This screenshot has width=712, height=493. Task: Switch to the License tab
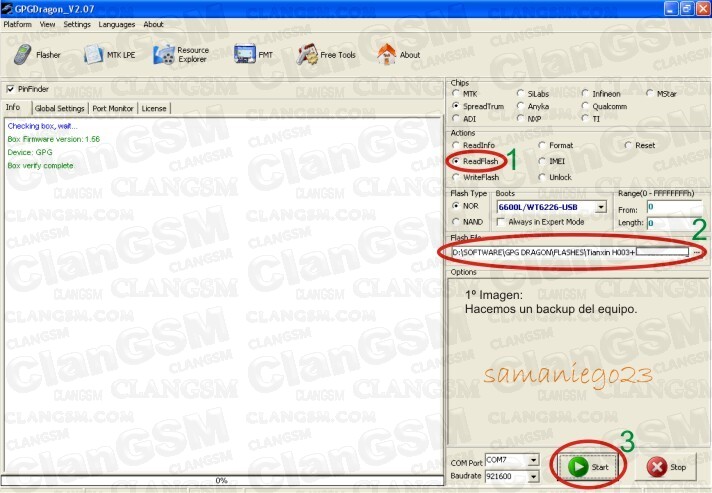[154, 108]
